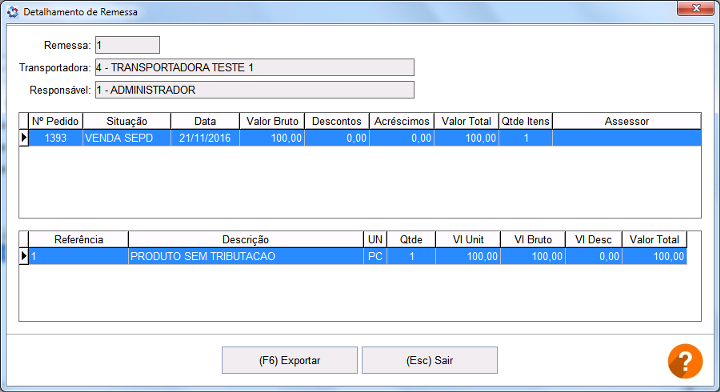Click the app icon in title bar
This screenshot has height=392, width=720.
tap(12, 12)
